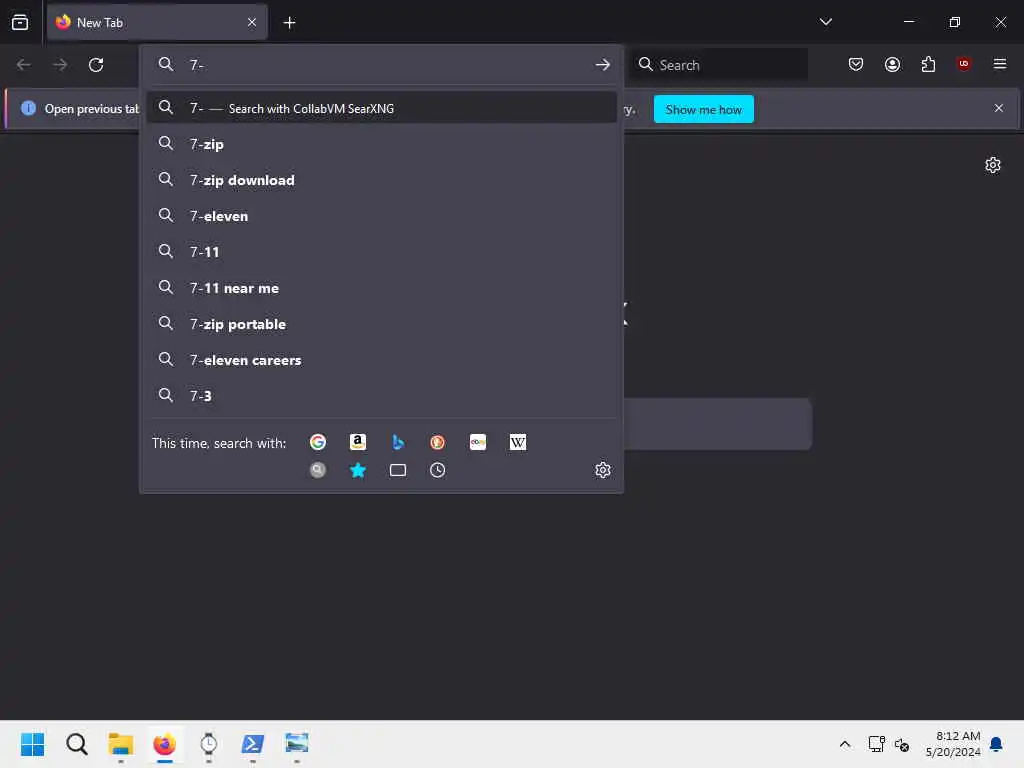1024x768 pixels.
Task: Switch to Firefox on the taskbar
Action: pos(165,744)
